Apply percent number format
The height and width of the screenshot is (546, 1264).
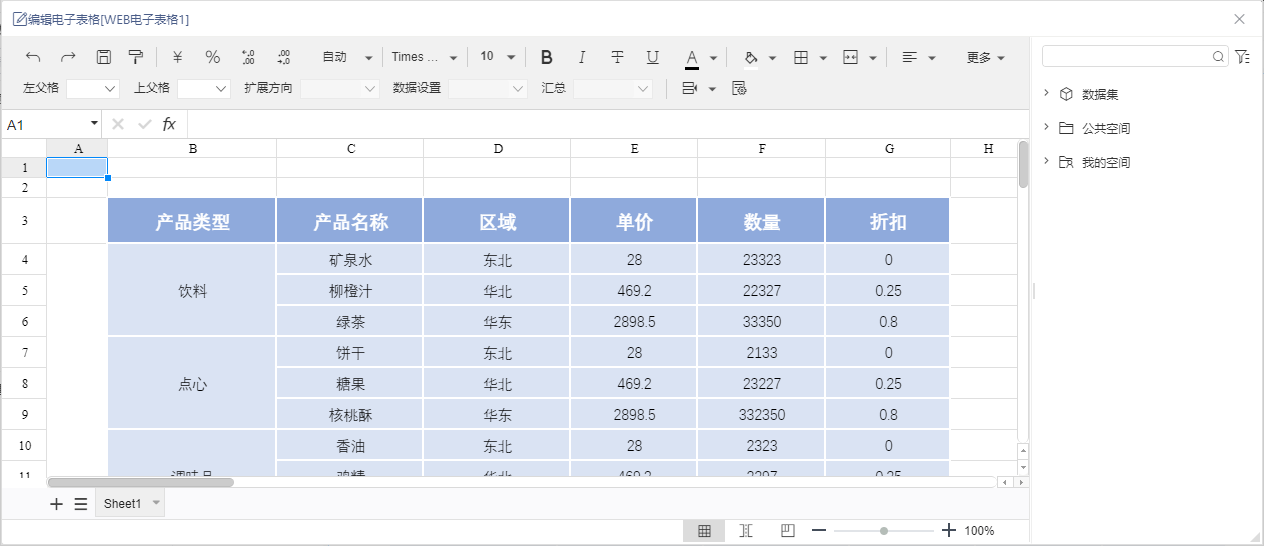(x=212, y=57)
